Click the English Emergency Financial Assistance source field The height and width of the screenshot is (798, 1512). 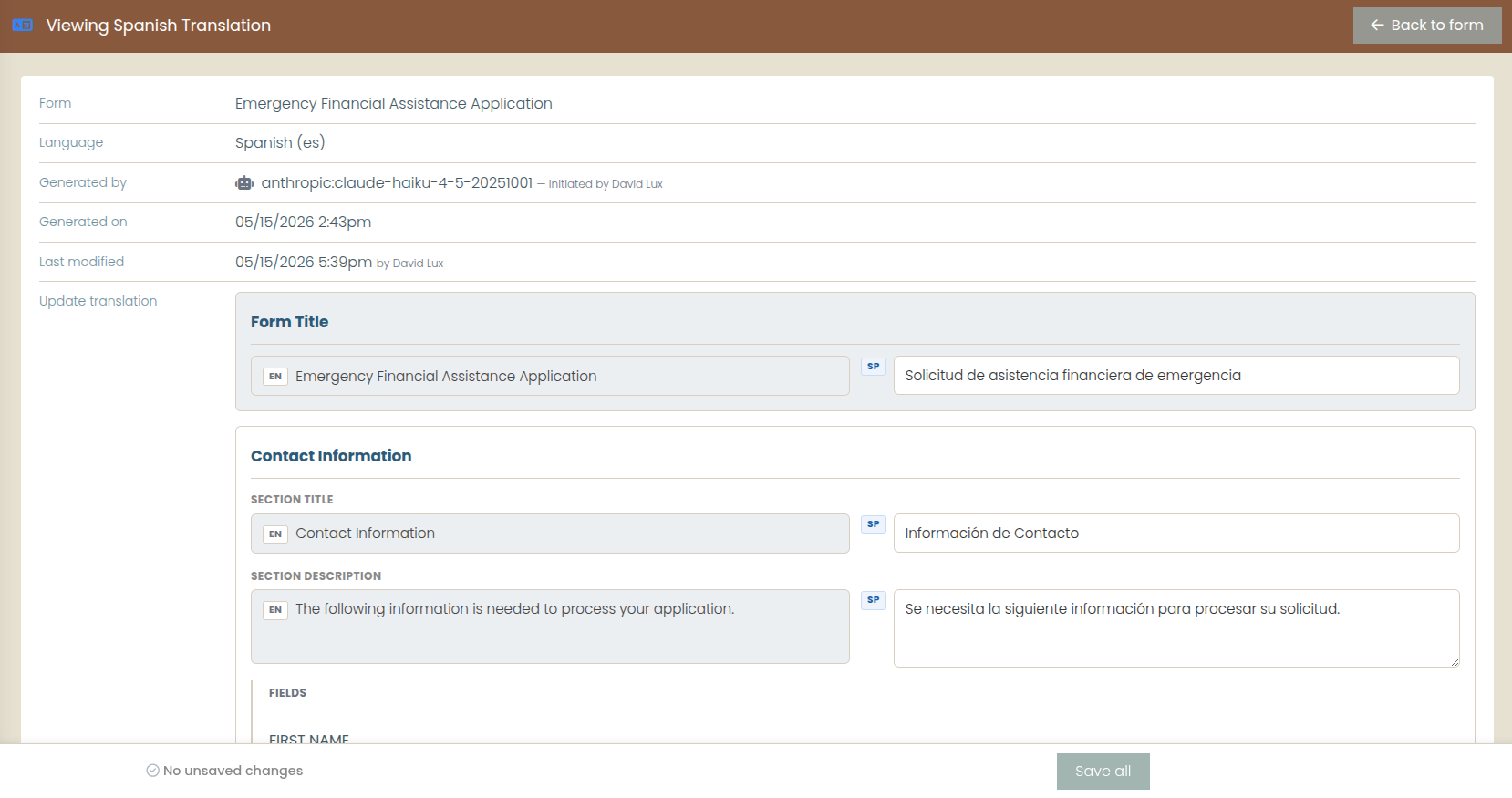point(550,376)
